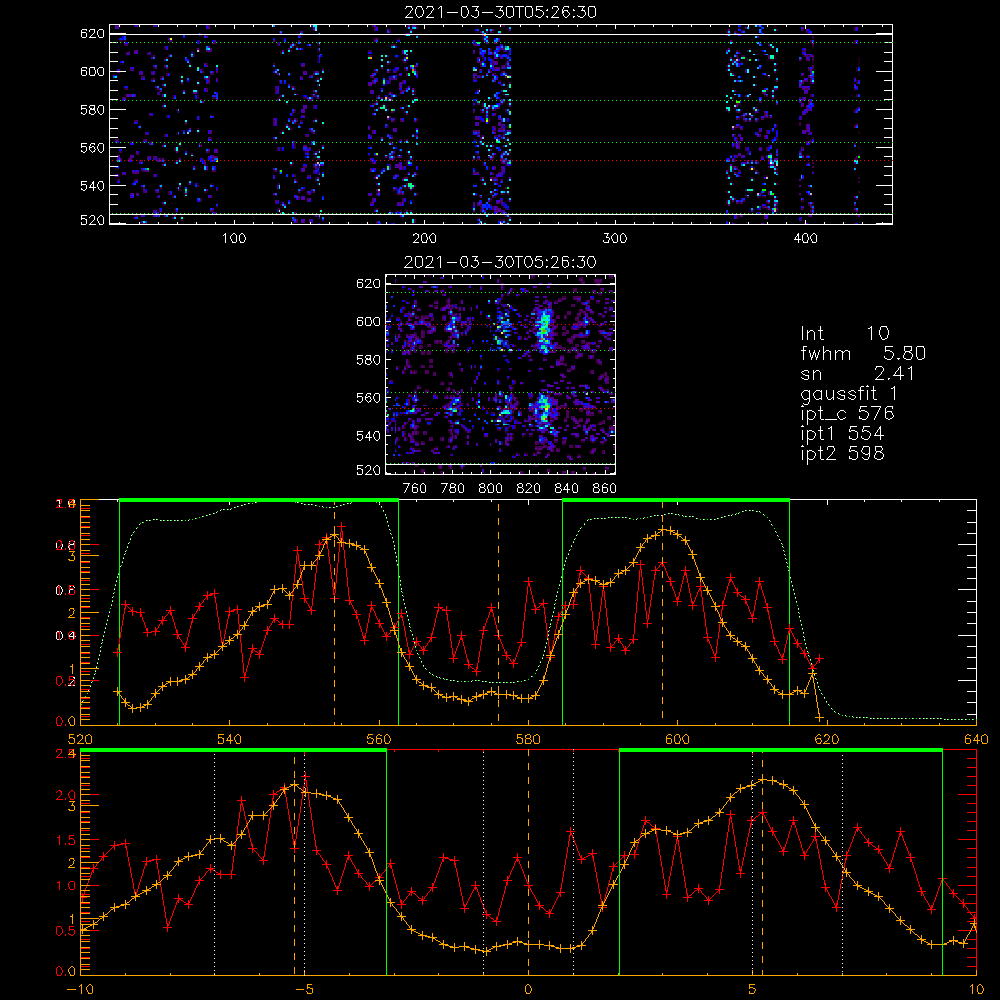
Task: Click red y-axis label 1.5 of bottom plot
Action: 66,840
